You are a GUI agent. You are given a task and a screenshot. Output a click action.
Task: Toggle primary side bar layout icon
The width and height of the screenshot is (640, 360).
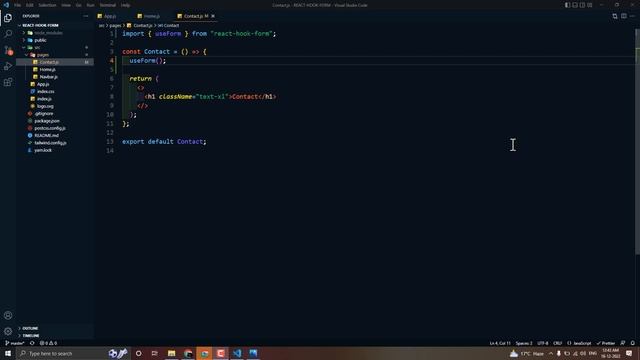[567, 5]
